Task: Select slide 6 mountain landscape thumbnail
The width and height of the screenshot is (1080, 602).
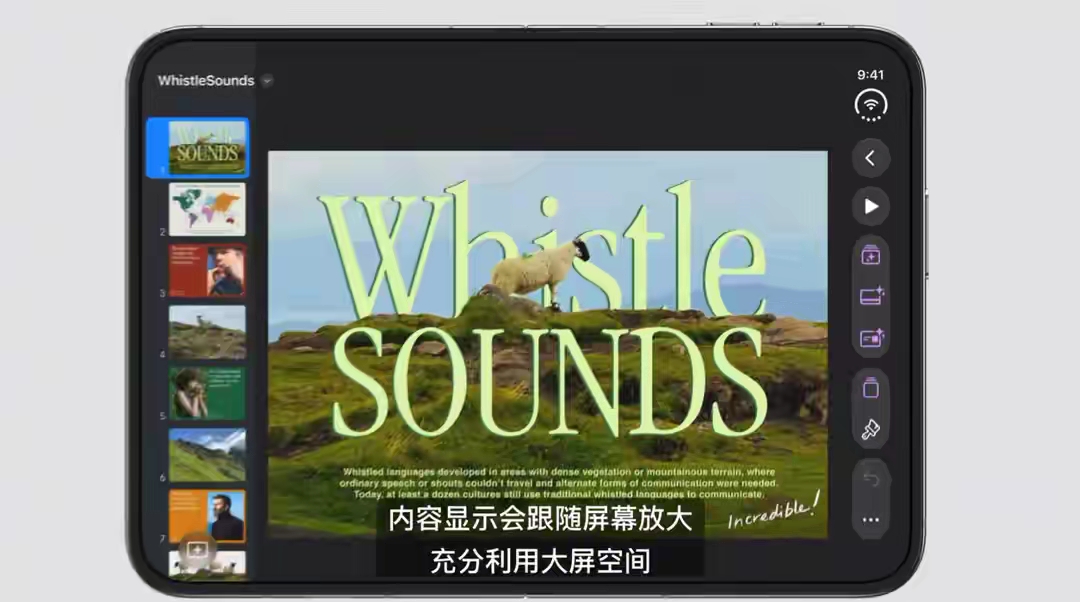Action: pyautogui.click(x=207, y=455)
